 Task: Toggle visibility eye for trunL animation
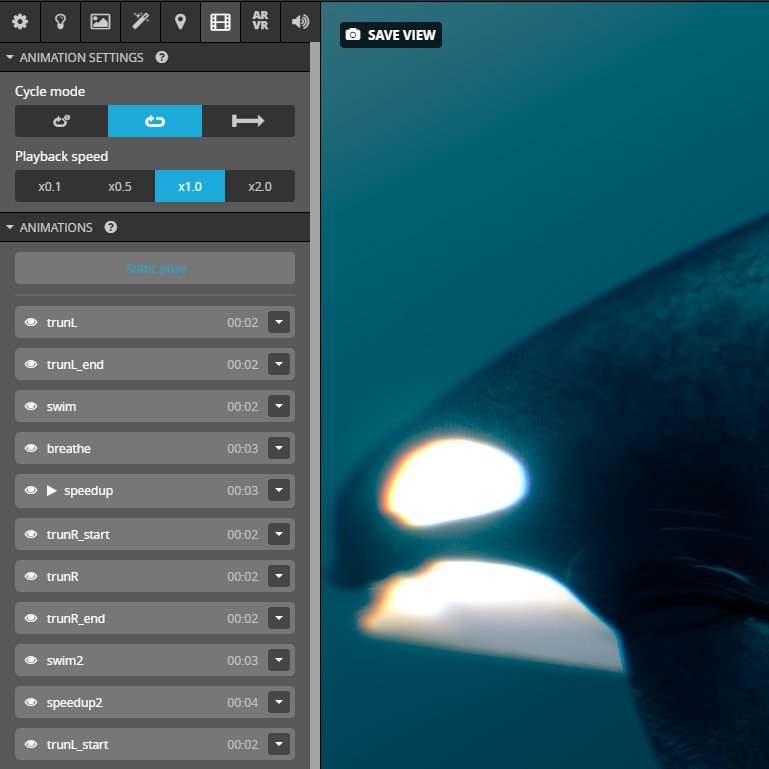[x=31, y=323]
